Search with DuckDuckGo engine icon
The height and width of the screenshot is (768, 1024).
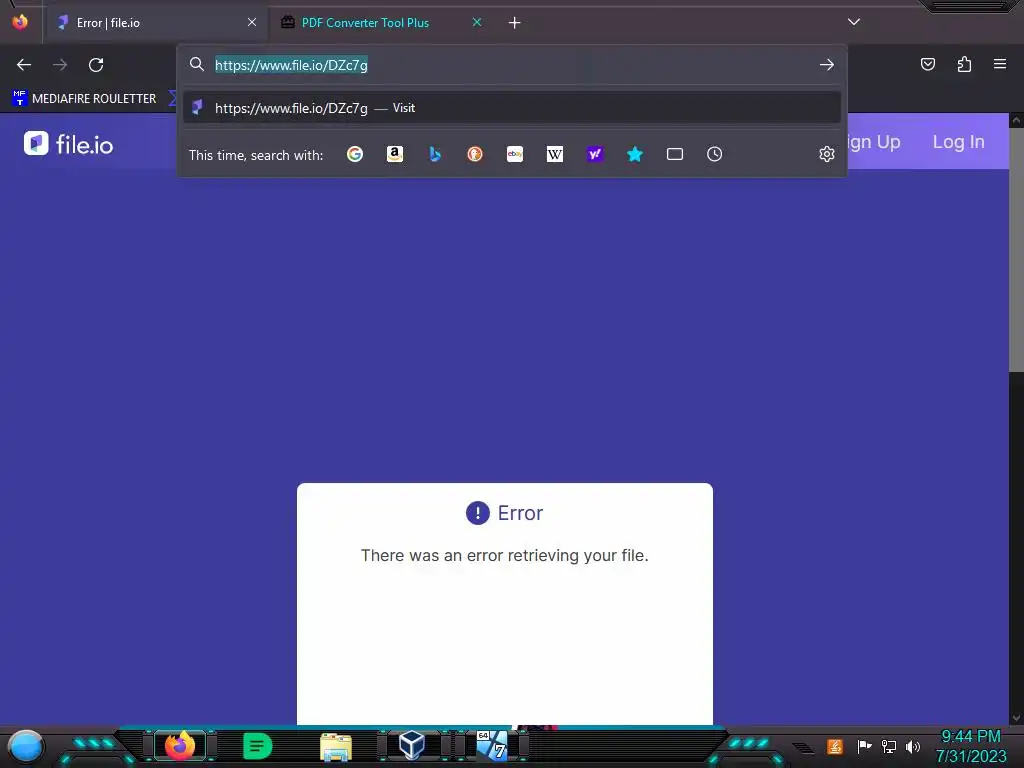475,154
